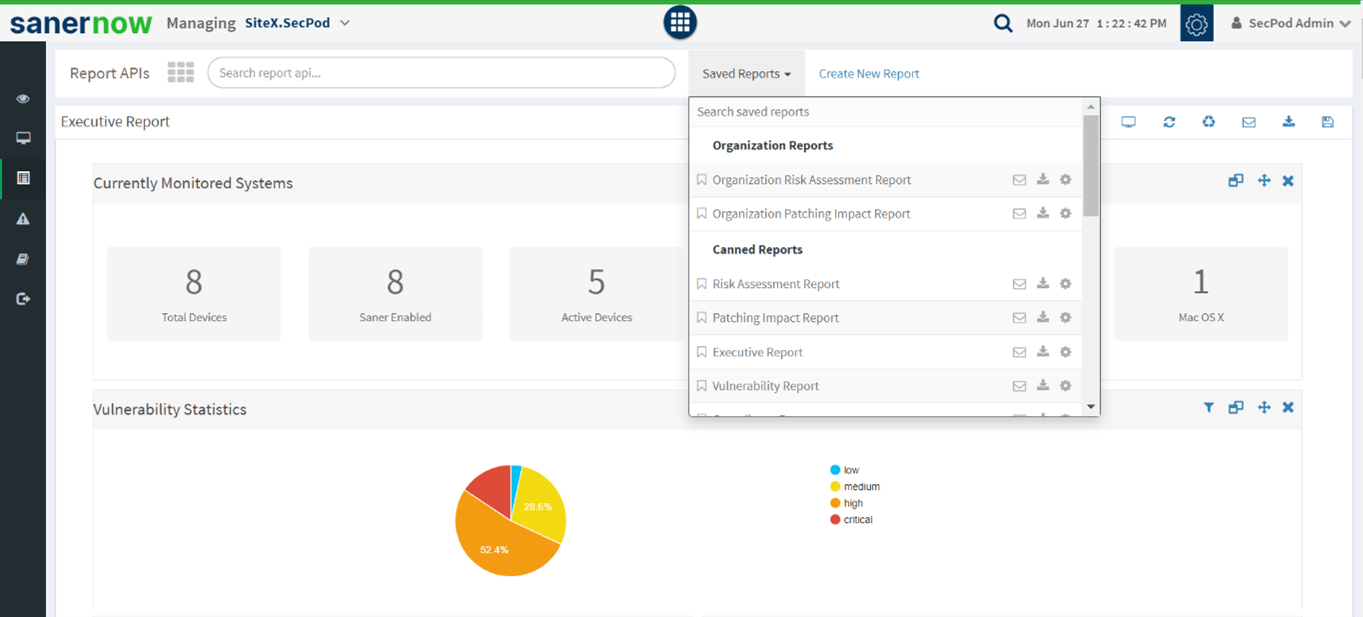Click the search magnifier in header

point(1002,23)
